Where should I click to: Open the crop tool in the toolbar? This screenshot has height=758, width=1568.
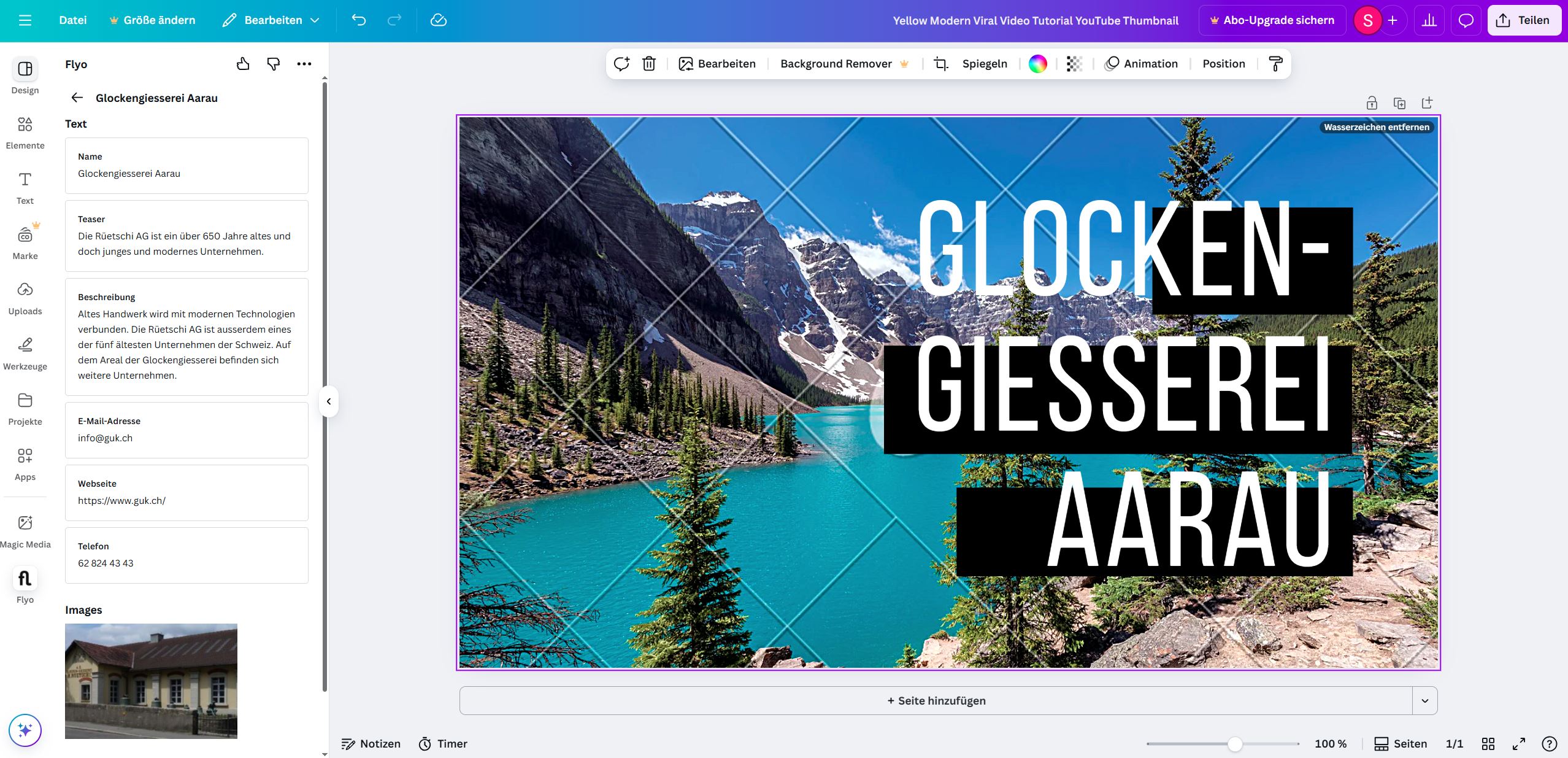pyautogui.click(x=939, y=63)
